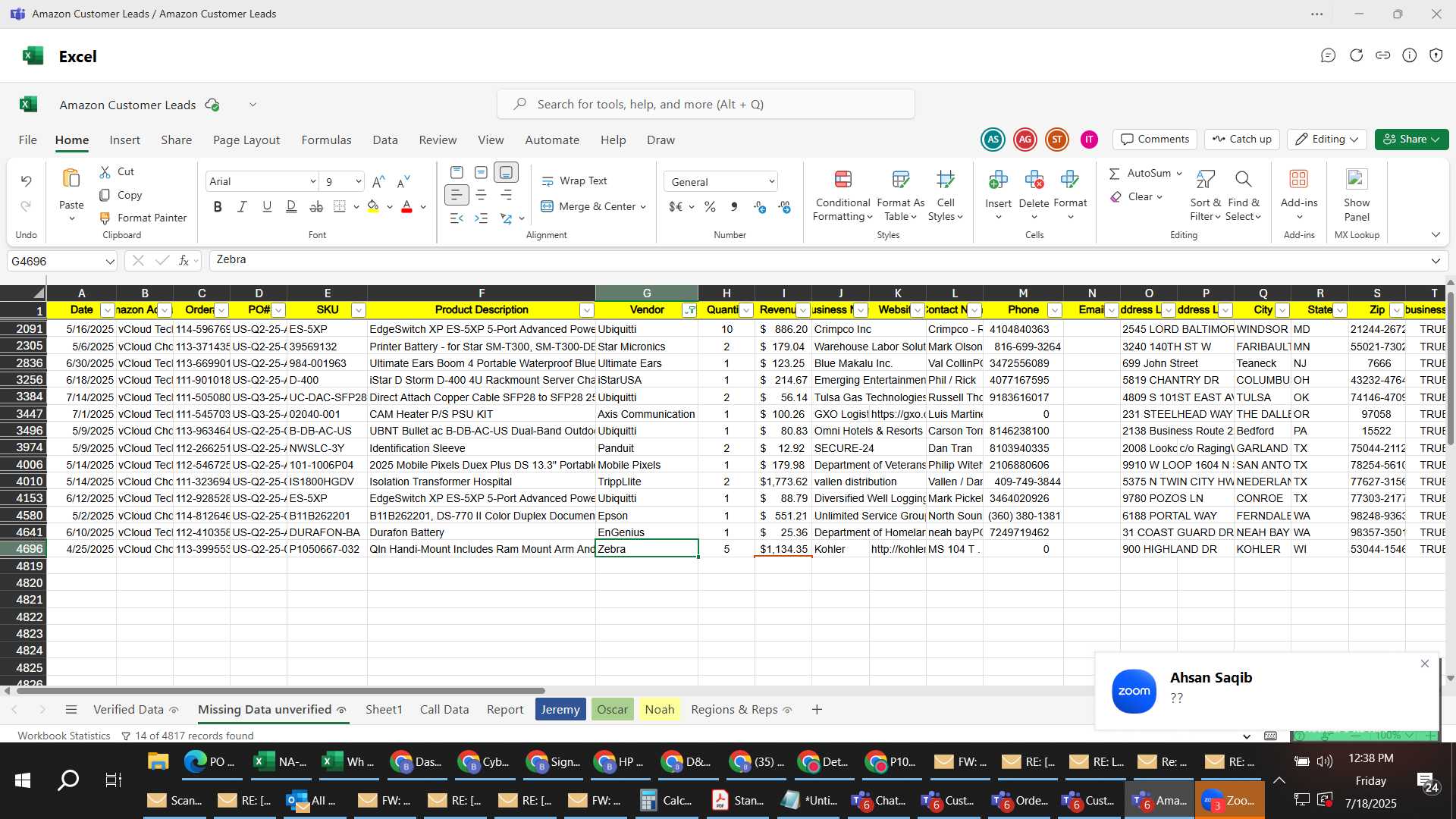Open the Windows Start menu
Screen dimensions: 1456x819
pos(23,780)
